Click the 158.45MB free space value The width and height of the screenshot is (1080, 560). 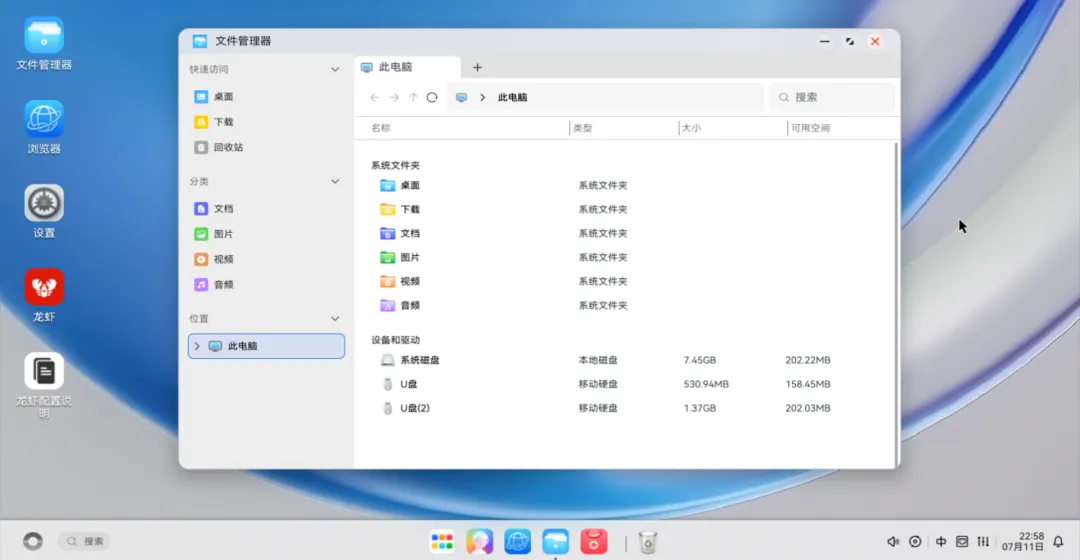click(x=808, y=384)
